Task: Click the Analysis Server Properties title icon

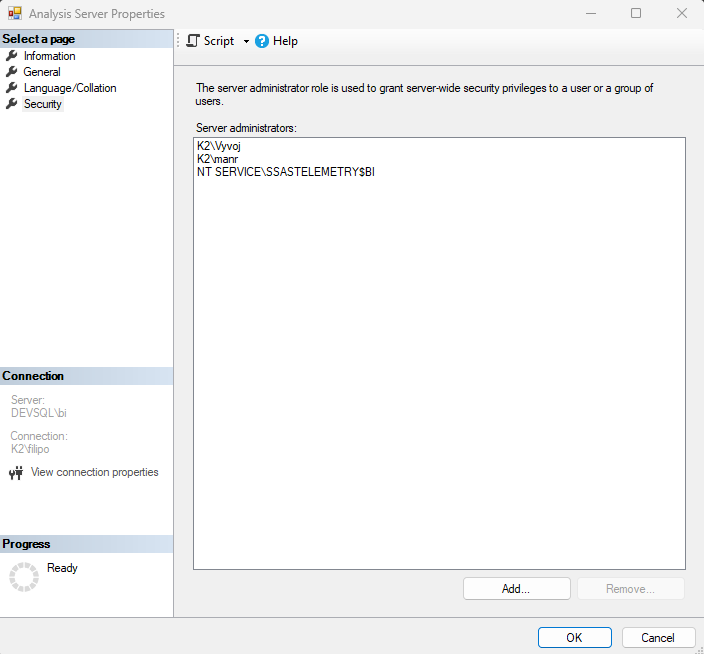Action: pyautogui.click(x=13, y=14)
